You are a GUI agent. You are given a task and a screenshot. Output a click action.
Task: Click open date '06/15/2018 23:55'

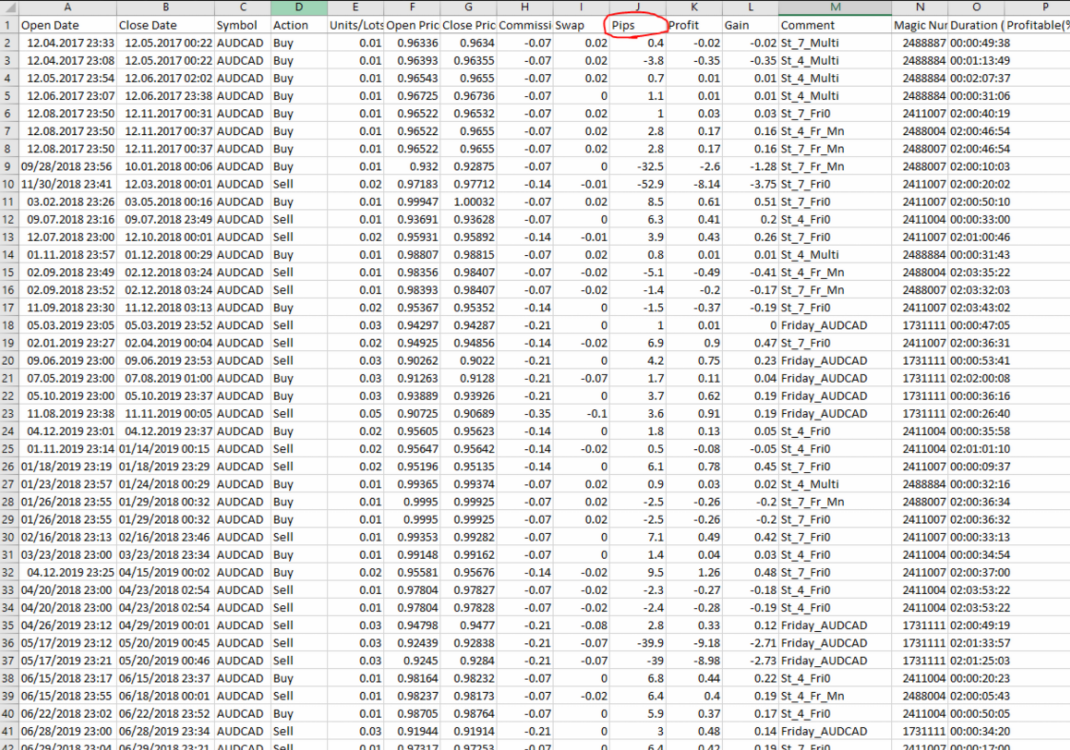(68, 696)
